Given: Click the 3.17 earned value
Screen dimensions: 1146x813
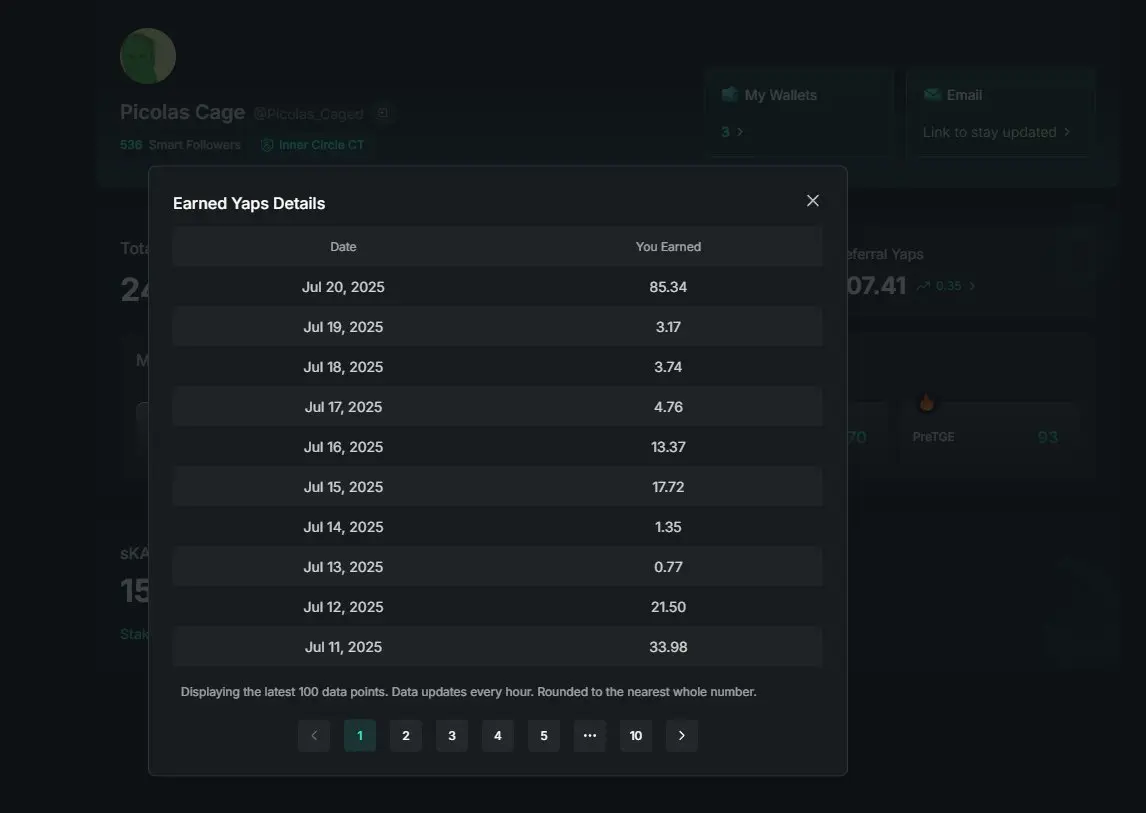Looking at the screenshot, I should (x=668, y=327).
